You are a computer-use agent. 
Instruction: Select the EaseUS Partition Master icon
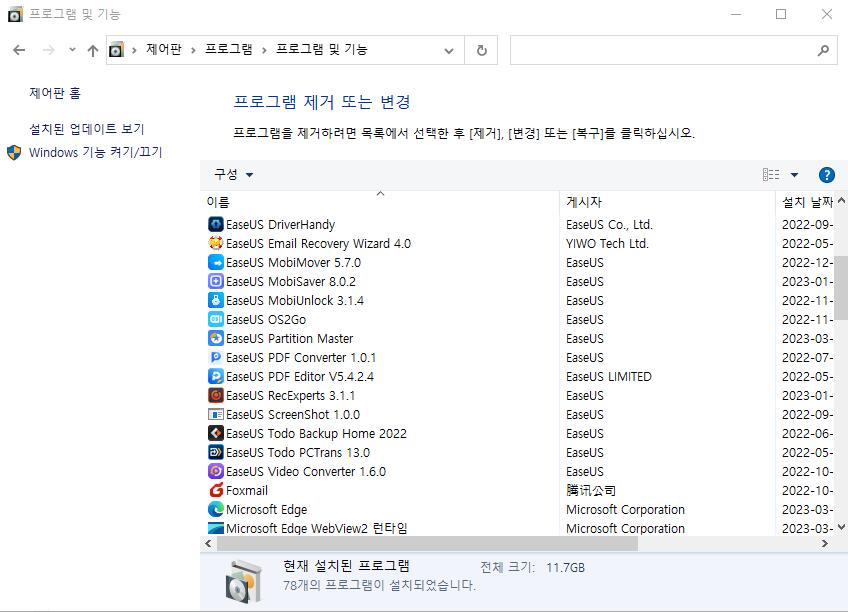point(215,338)
